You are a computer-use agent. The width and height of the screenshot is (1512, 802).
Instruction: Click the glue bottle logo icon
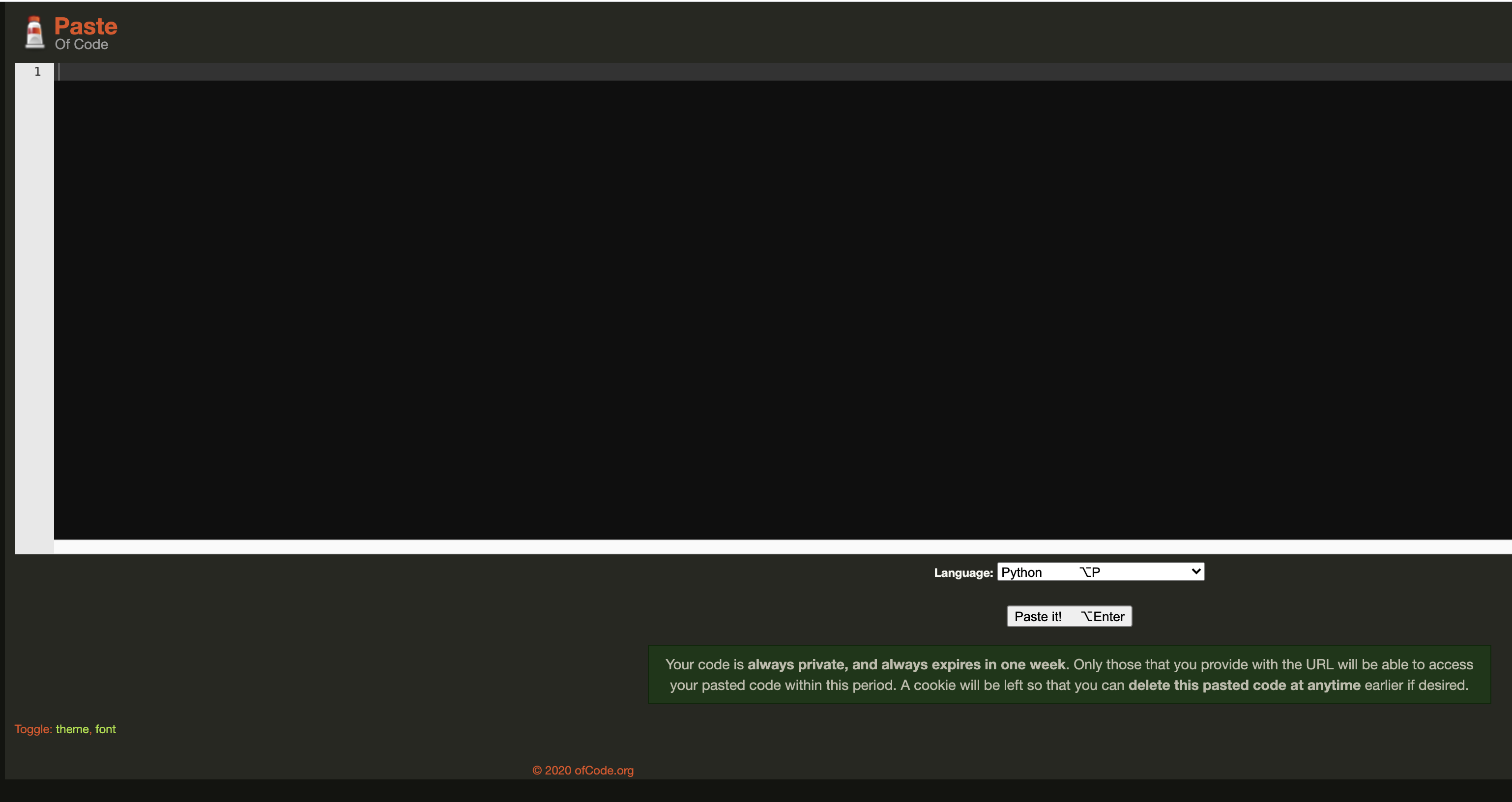point(34,32)
